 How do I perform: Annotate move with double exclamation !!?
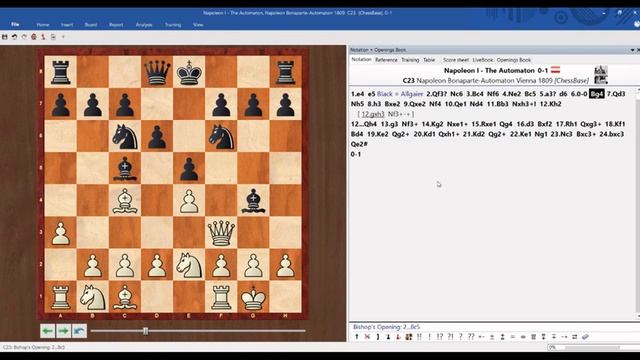click(419, 337)
